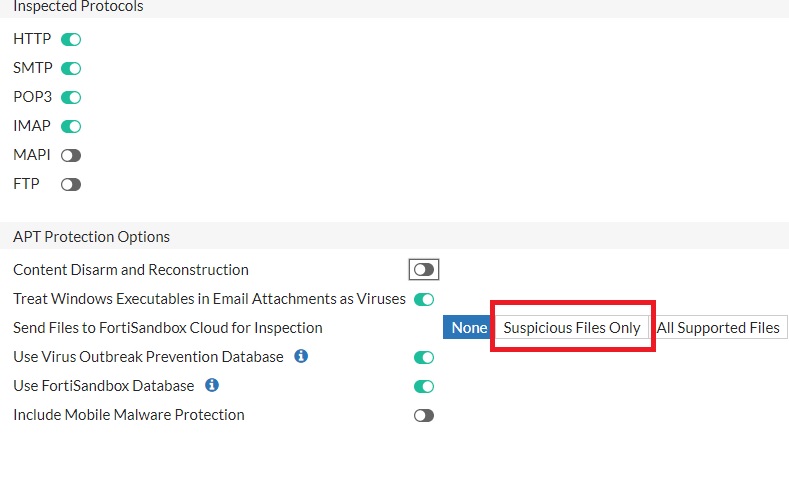This screenshot has height=503, width=789.
Task: Disable HTTP protocol inspection toggle
Action: point(71,40)
